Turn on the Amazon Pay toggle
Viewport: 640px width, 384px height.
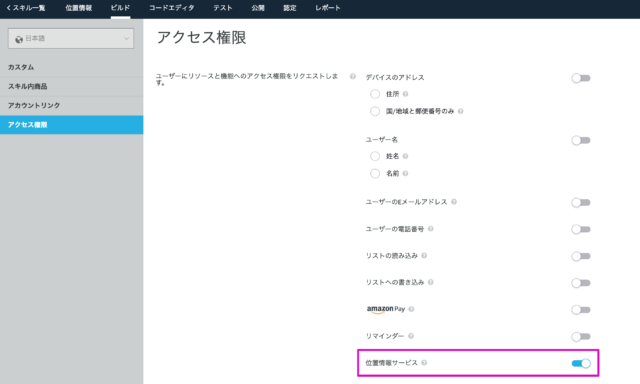[x=581, y=310]
